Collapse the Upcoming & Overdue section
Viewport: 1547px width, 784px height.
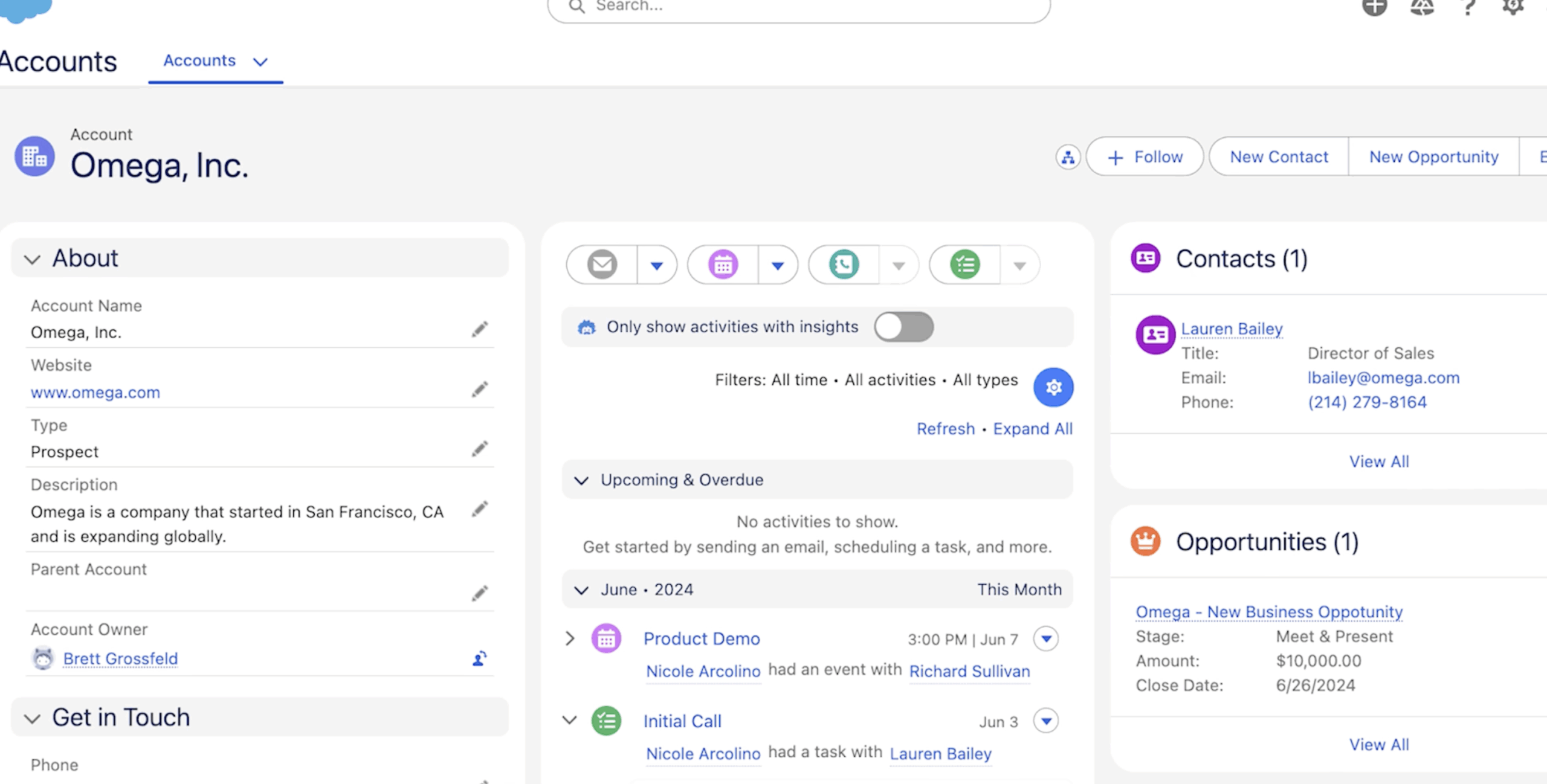[581, 480]
